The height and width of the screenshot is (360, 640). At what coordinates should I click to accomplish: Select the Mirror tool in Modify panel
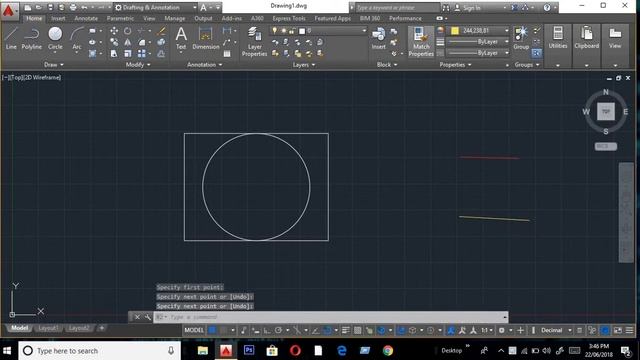128,42
